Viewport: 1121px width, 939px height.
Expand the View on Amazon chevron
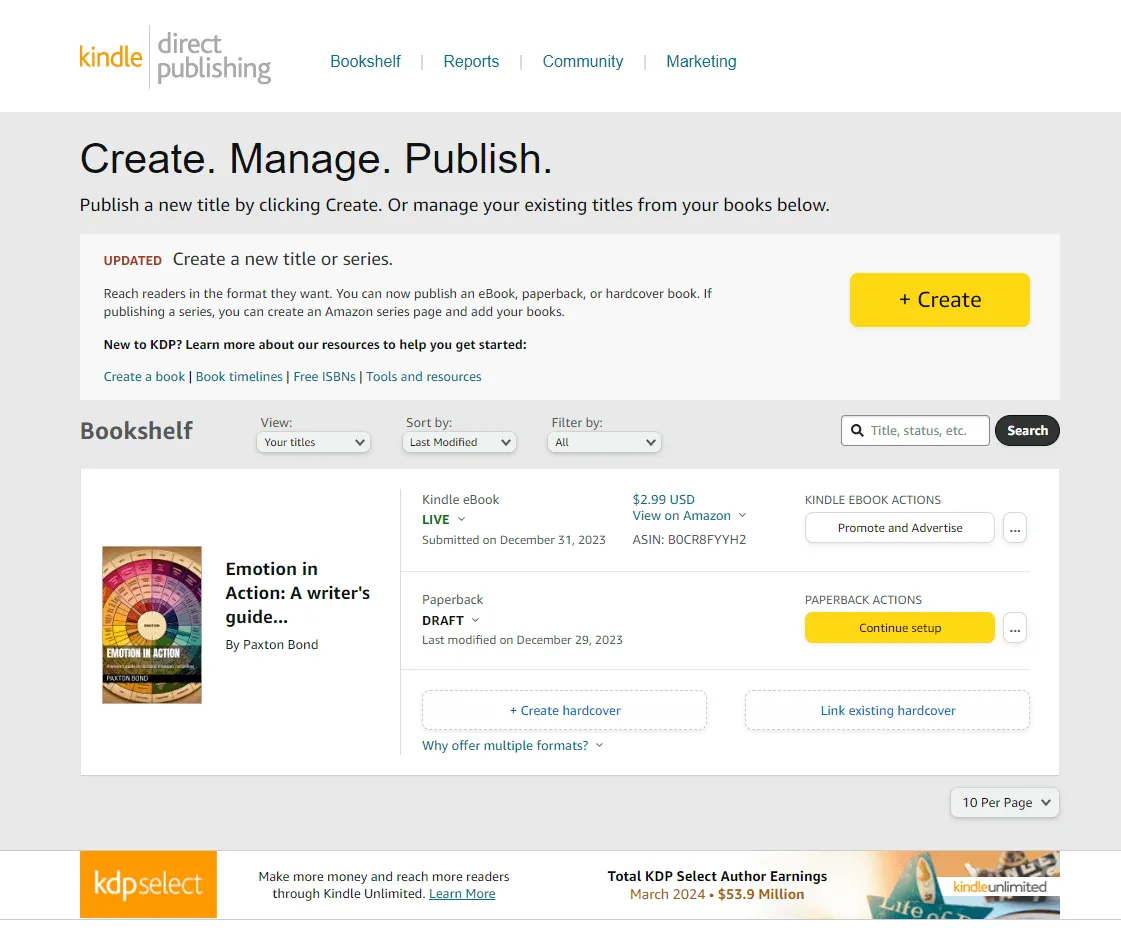coord(742,516)
